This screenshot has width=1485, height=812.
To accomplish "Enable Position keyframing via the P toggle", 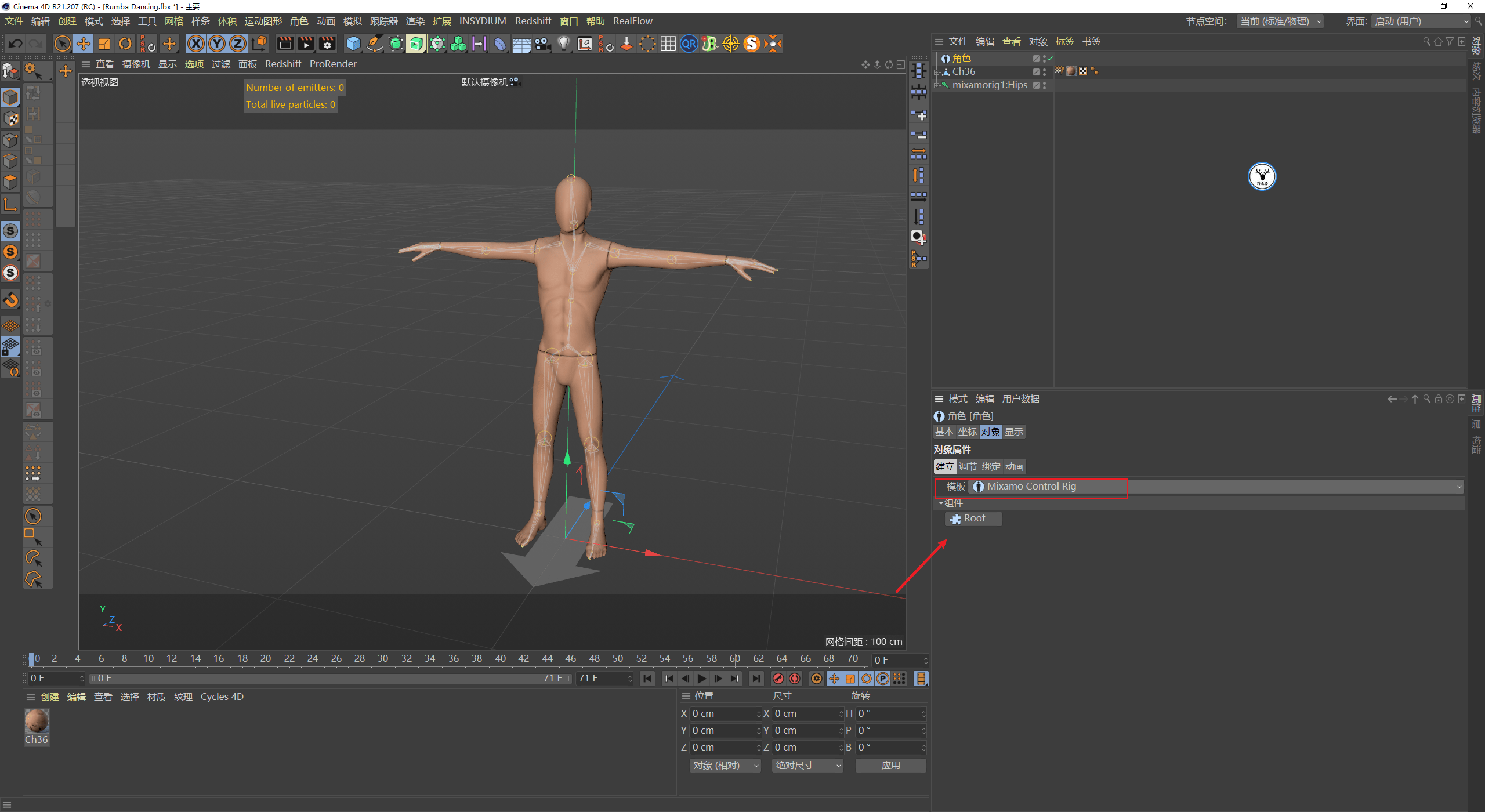I will pos(882,678).
